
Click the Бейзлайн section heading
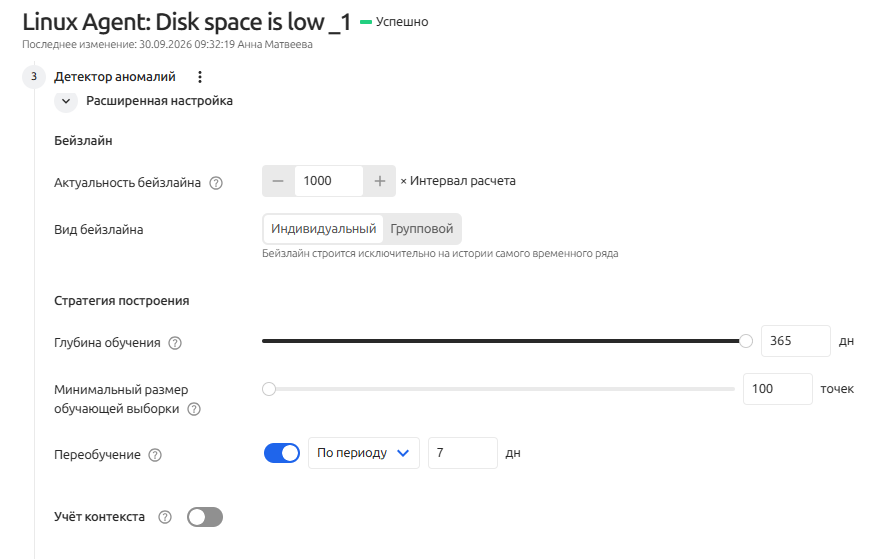coord(83,141)
